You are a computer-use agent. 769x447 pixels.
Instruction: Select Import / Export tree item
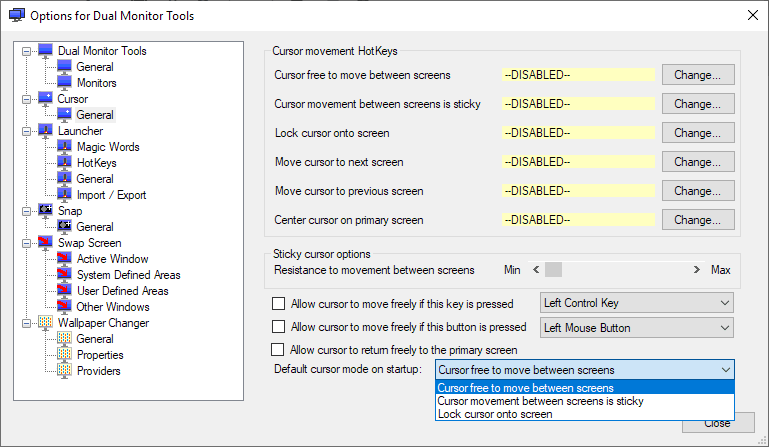point(111,194)
